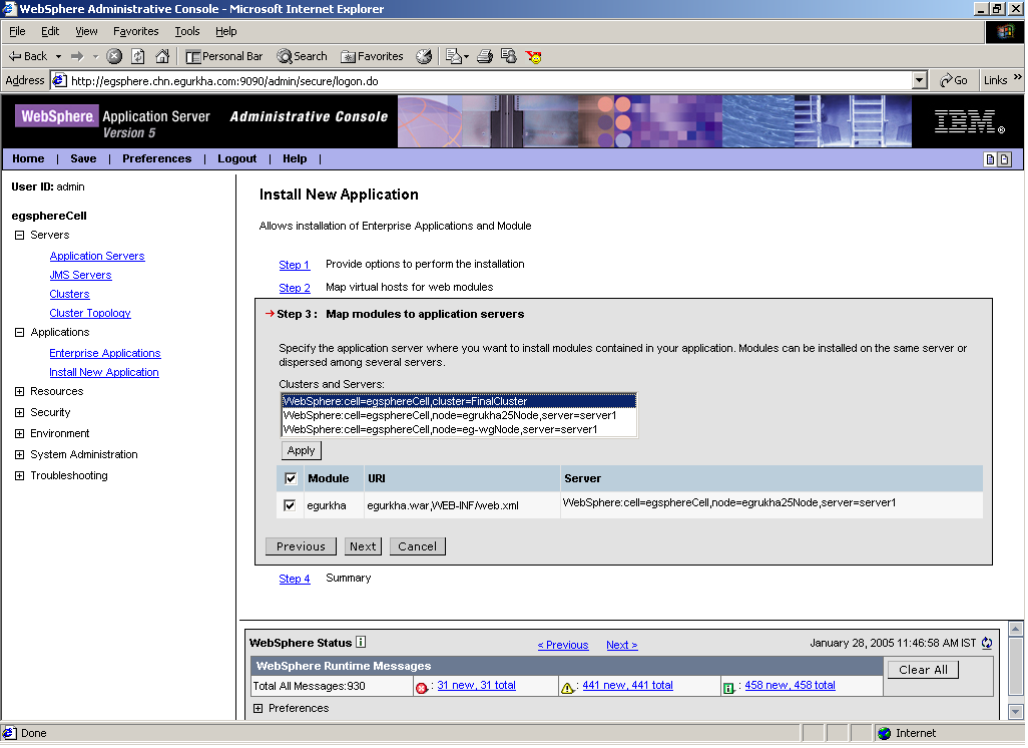Click the yellow warning messages icon
The image size is (1028, 748).
tap(567, 688)
